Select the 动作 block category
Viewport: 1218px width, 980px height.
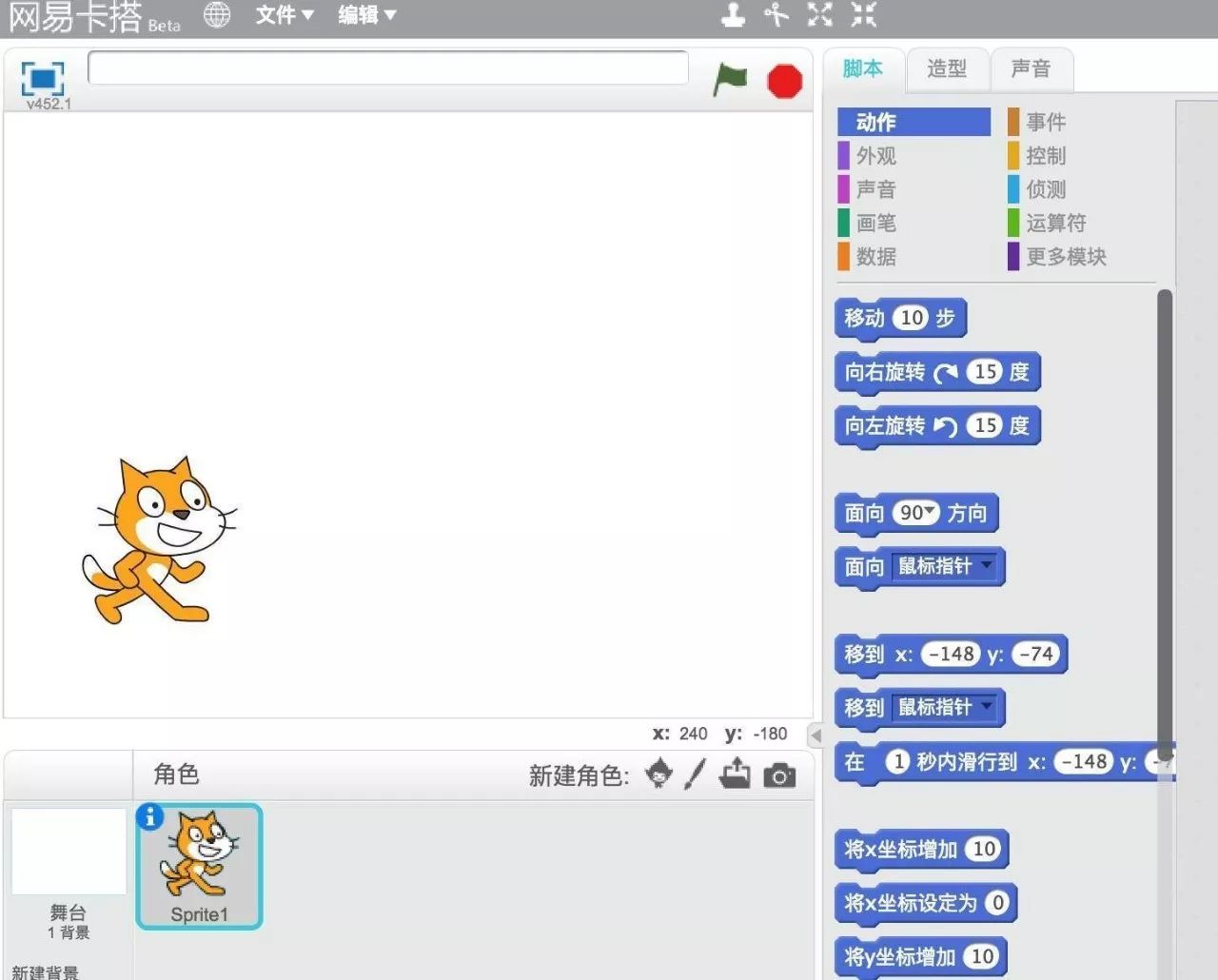(913, 122)
